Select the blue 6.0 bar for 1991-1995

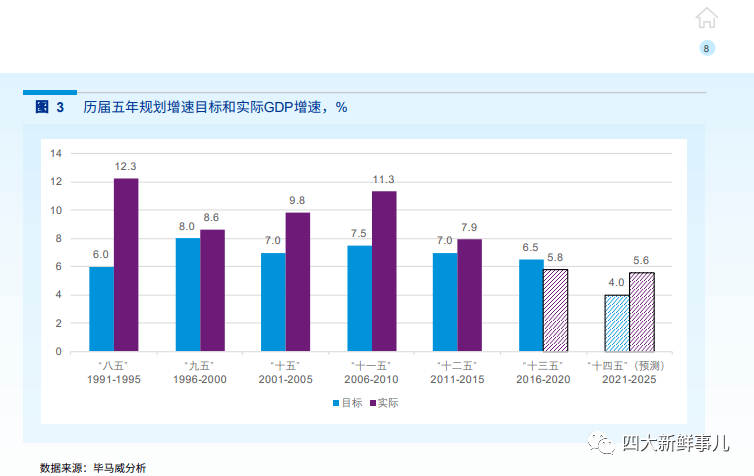(x=101, y=309)
